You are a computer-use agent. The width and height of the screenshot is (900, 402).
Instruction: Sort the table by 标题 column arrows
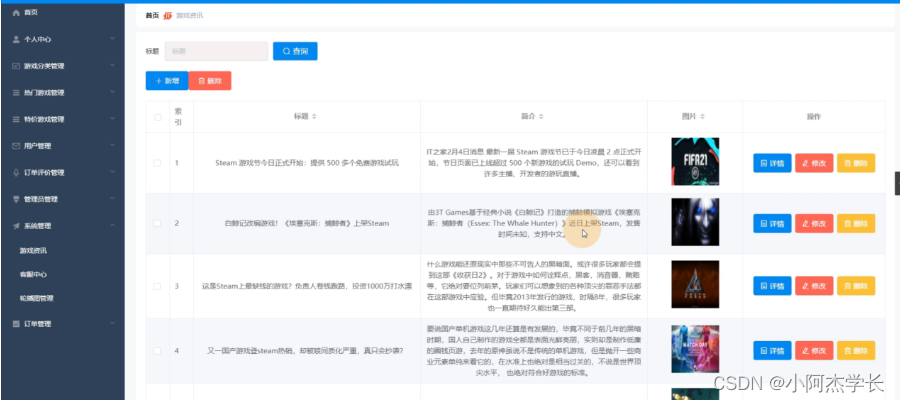(314, 117)
